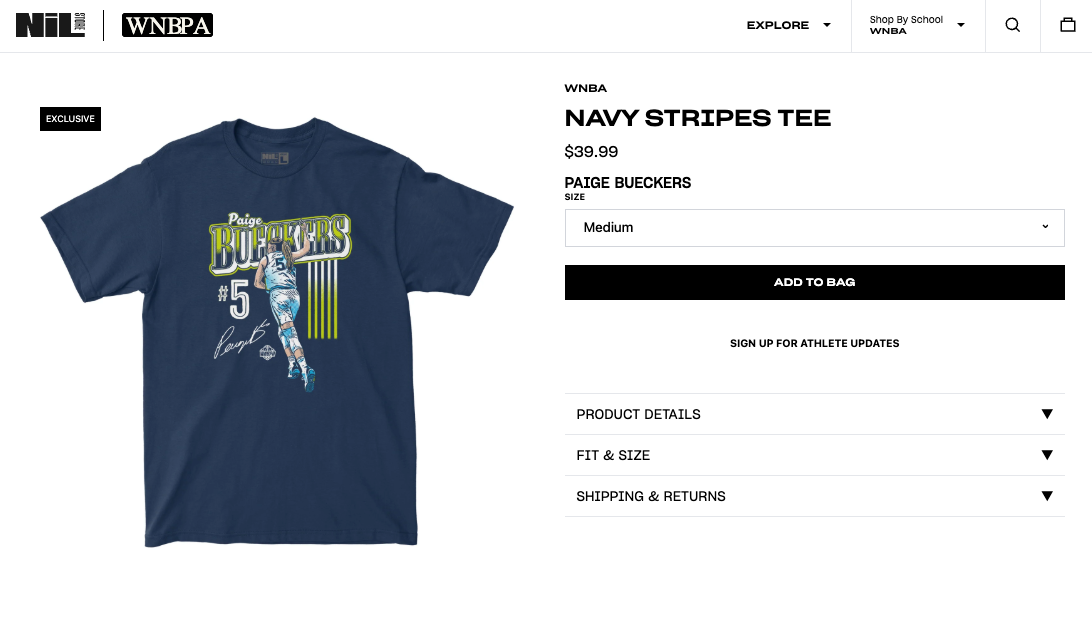Select the Paige Bueckers athlete name

[628, 183]
